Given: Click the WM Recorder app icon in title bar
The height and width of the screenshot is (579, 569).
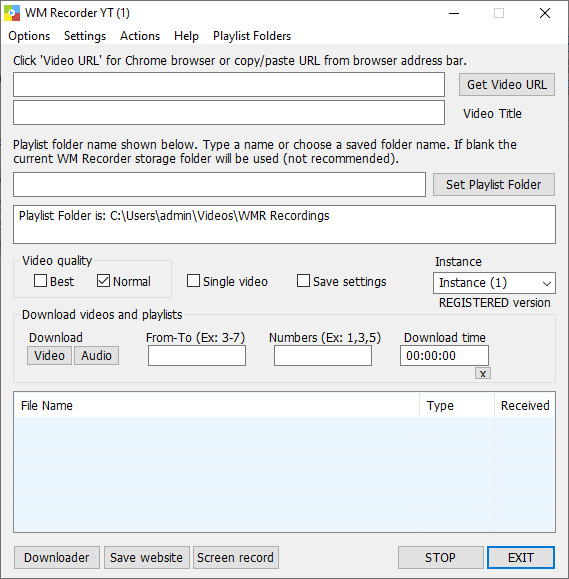Looking at the screenshot, I should pyautogui.click(x=11, y=13).
